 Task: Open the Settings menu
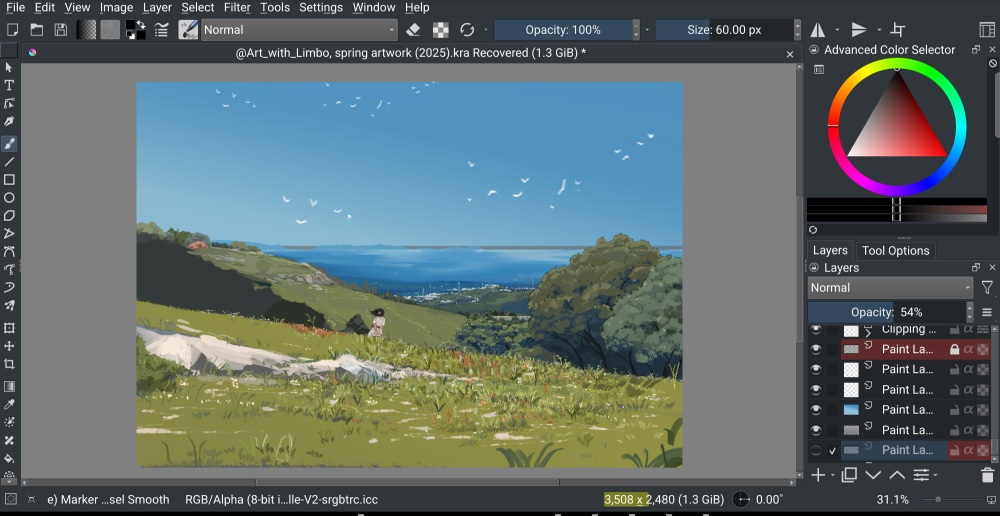(x=321, y=8)
